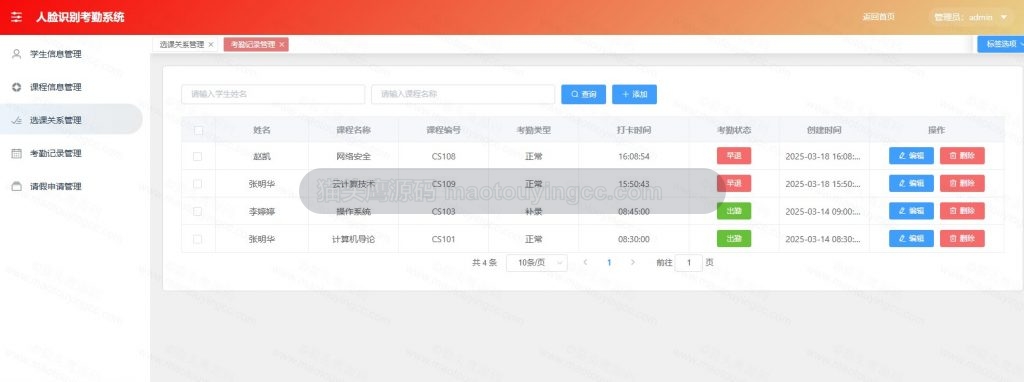Switch to the 选课关系管理 tab
The width and height of the screenshot is (1024, 382).
point(182,44)
